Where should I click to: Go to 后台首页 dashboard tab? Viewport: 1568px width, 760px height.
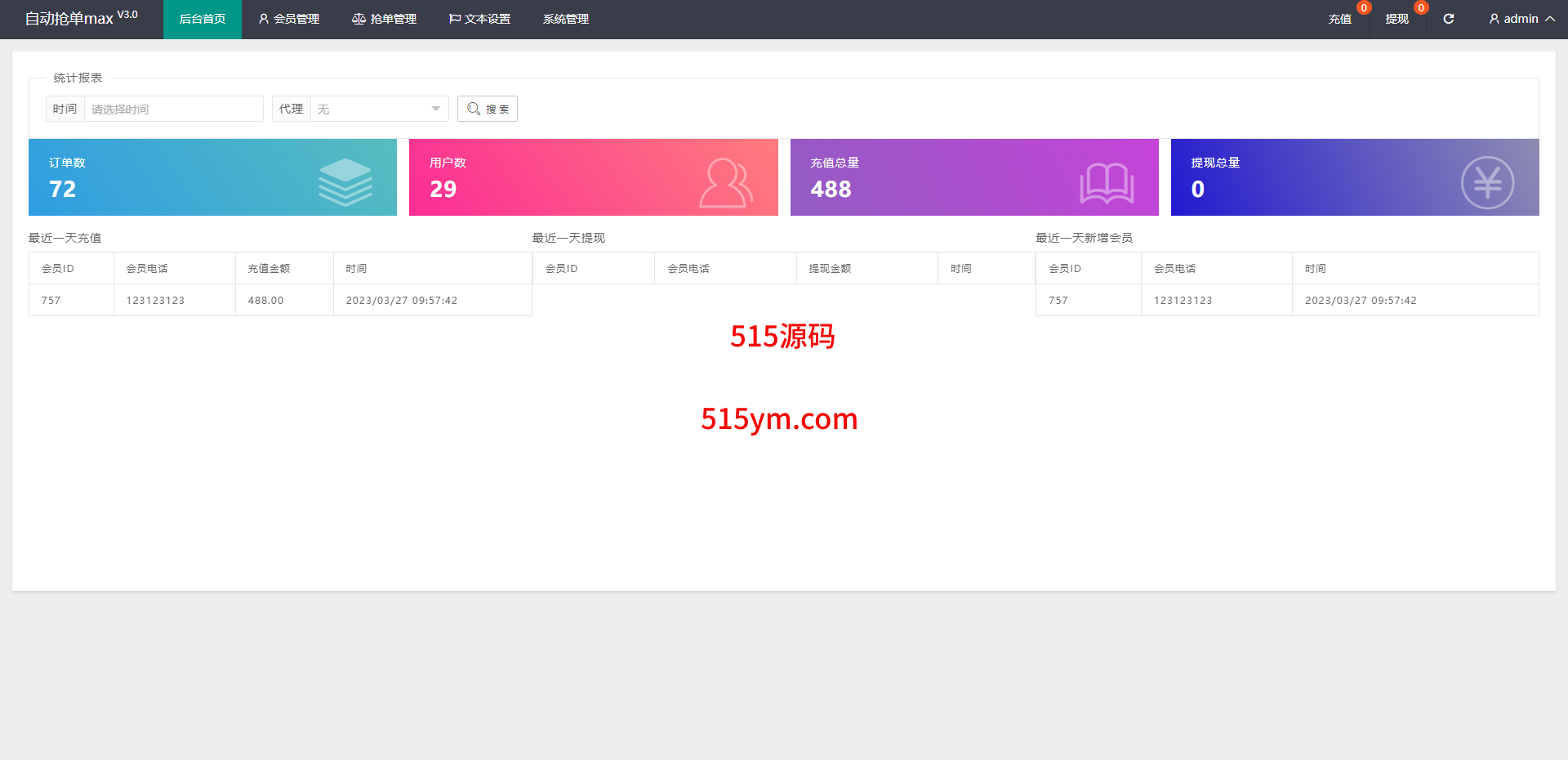[x=203, y=19]
